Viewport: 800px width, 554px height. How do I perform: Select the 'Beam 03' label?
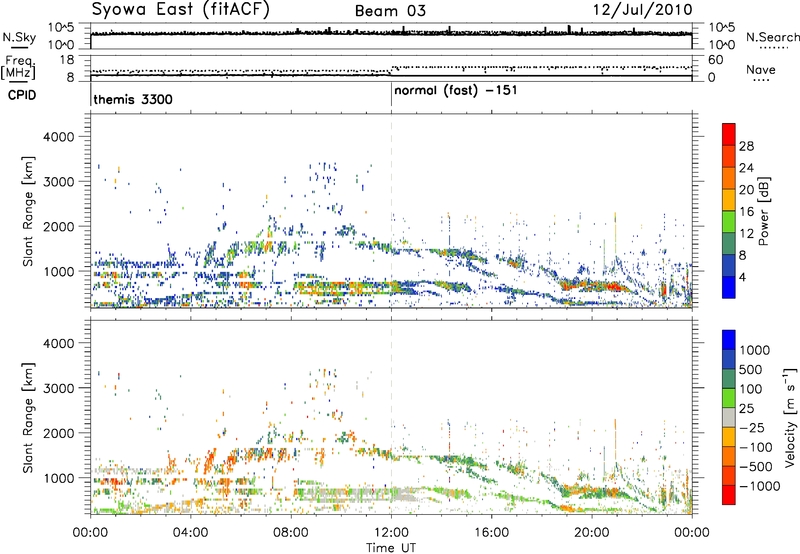(390, 11)
